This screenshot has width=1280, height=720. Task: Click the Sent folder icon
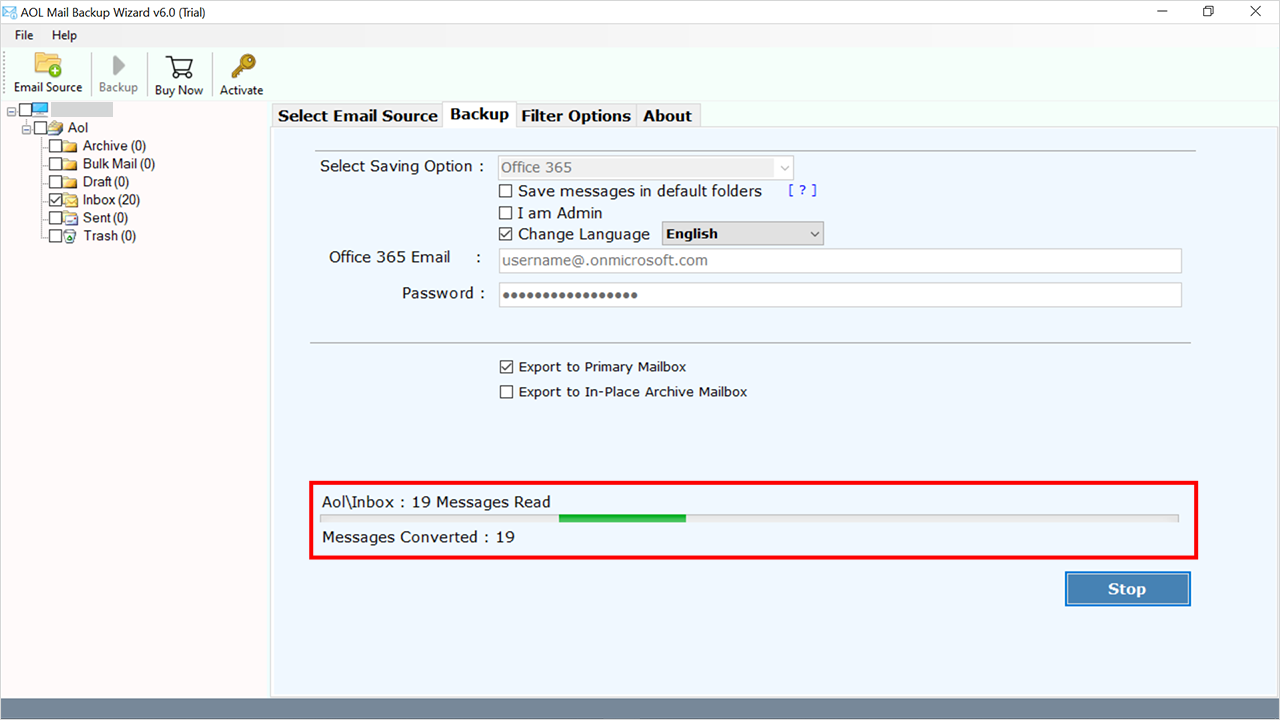[70, 218]
